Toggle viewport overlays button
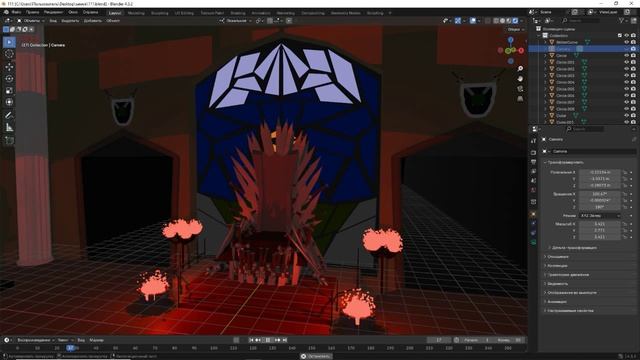 click(473, 20)
